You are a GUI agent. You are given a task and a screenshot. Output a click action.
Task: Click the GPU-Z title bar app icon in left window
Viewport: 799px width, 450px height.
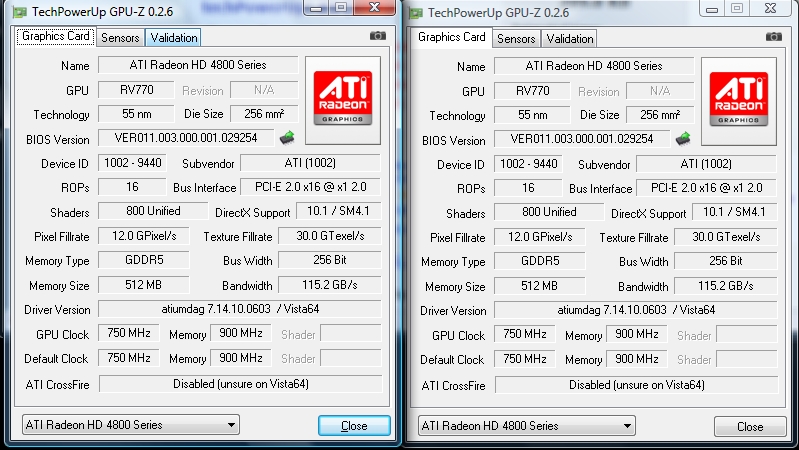pos(20,12)
